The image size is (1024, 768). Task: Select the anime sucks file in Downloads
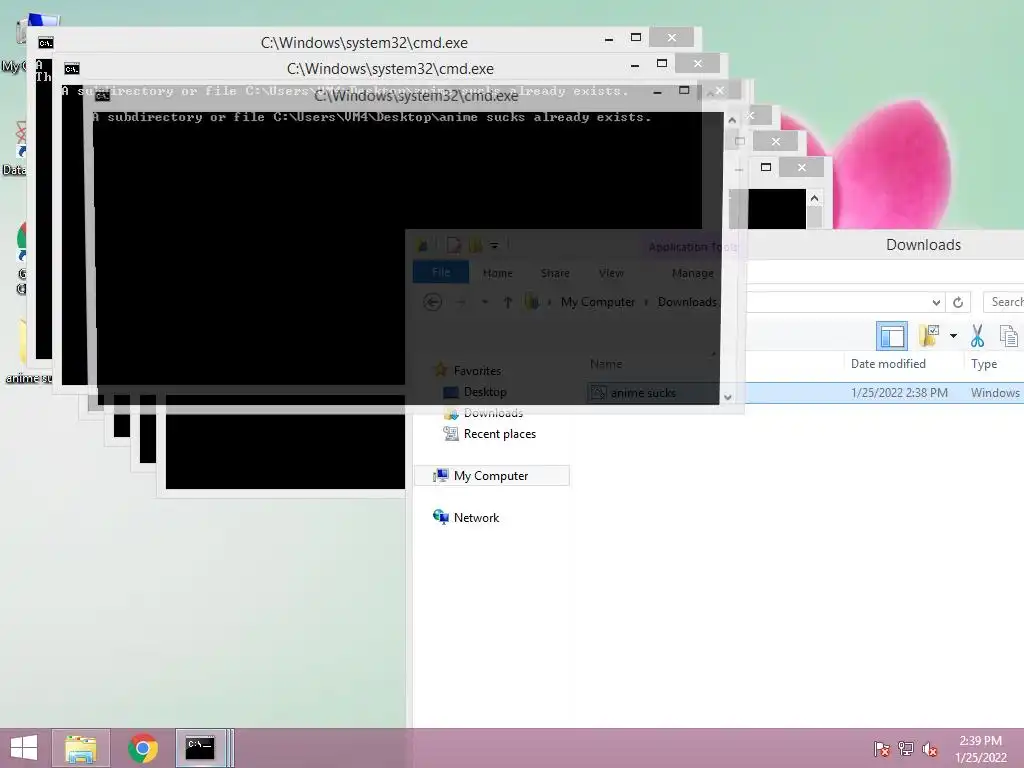[643, 392]
